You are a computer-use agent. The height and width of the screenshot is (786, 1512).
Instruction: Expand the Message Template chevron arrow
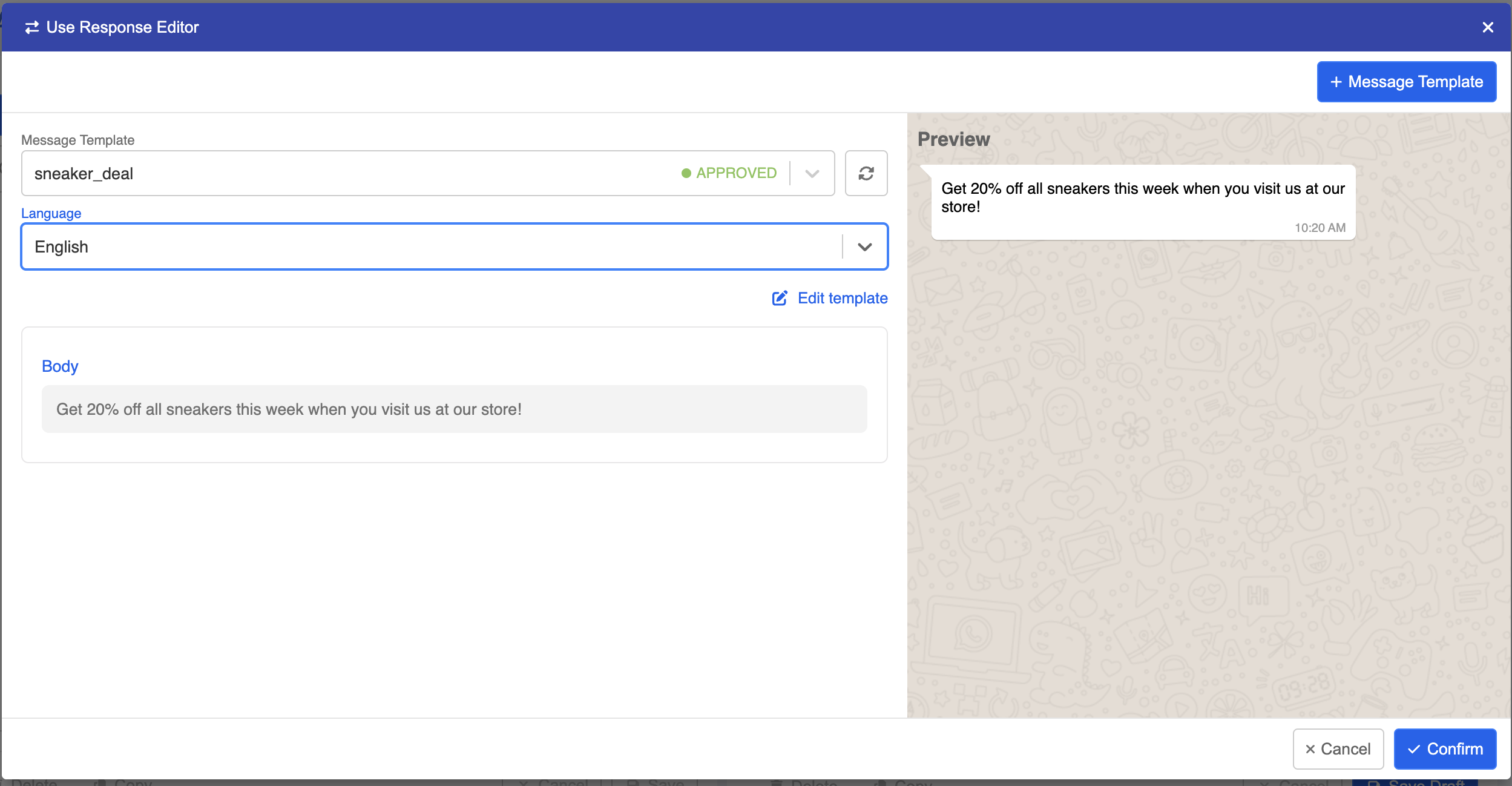point(812,173)
